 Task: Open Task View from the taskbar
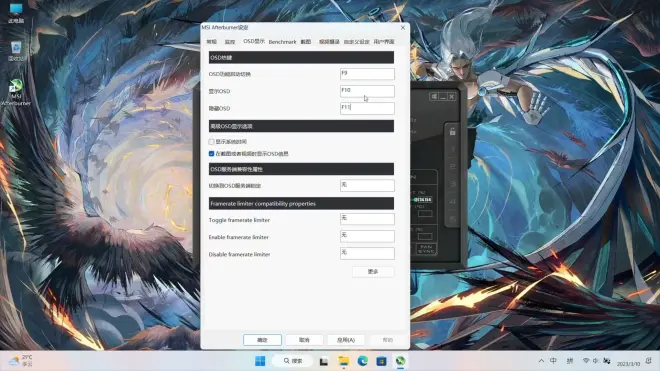324,361
